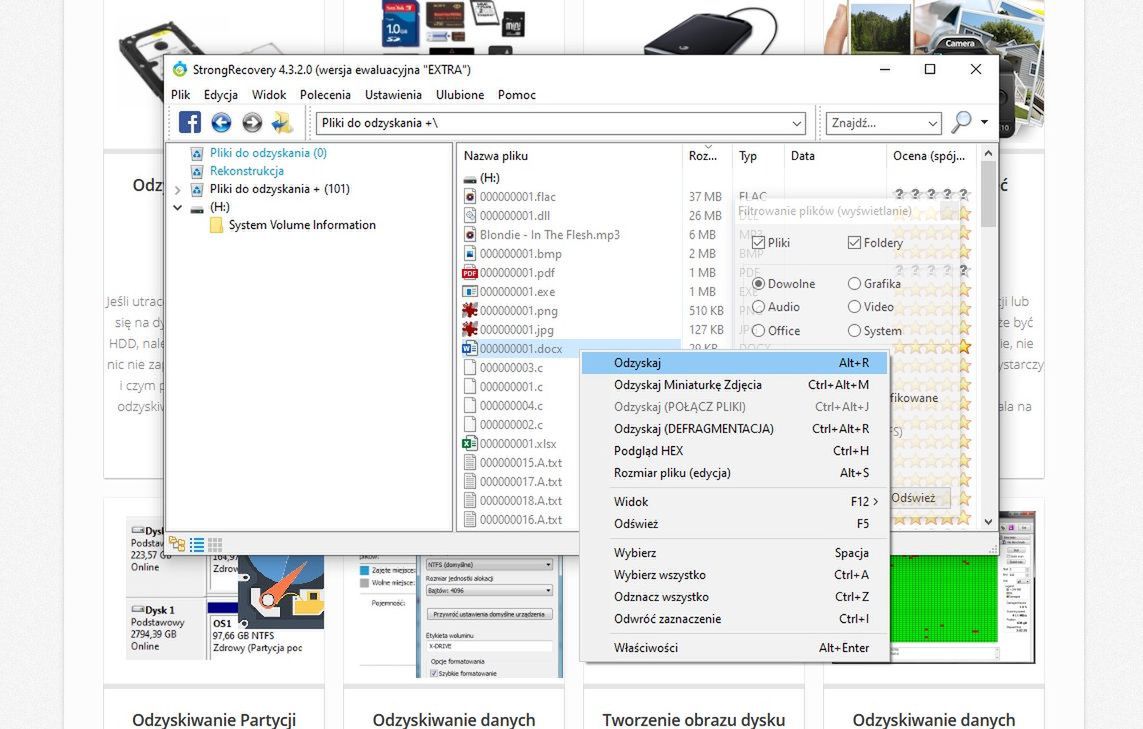
Task: Switch to the list view icon
Action: [x=197, y=545]
